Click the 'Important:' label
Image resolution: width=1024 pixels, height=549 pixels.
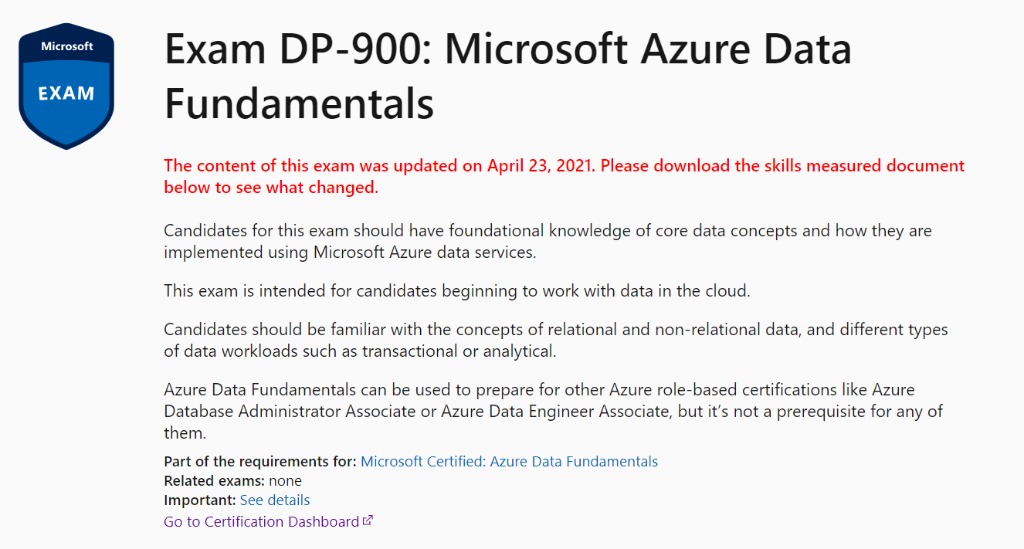(x=200, y=500)
